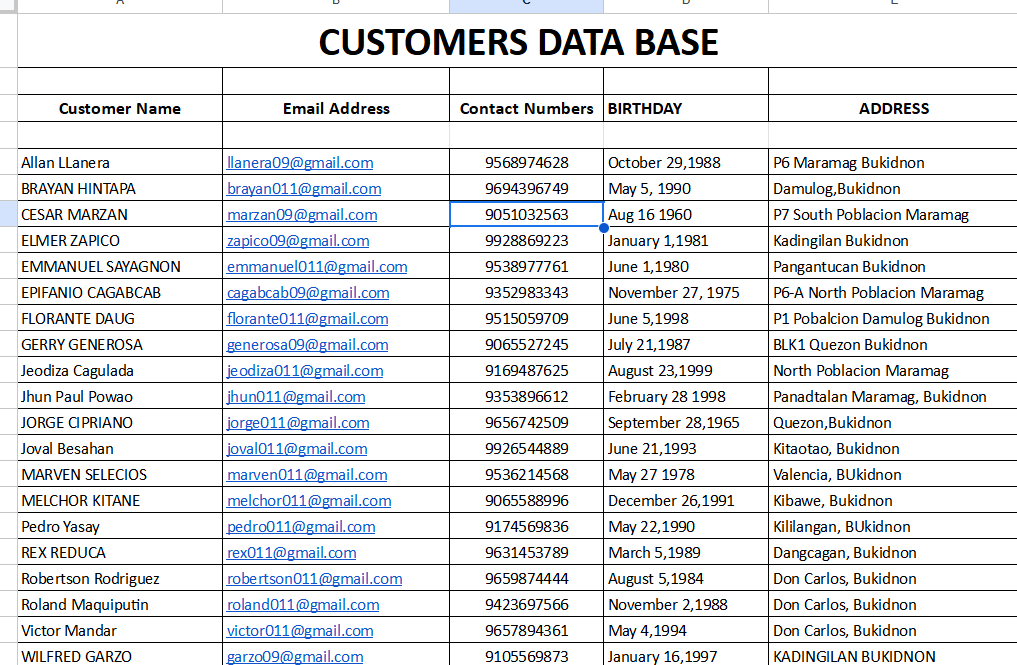This screenshot has height=665, width=1017.
Task: Select the MARVEN SELECIOS name cell
Action: click(120, 474)
